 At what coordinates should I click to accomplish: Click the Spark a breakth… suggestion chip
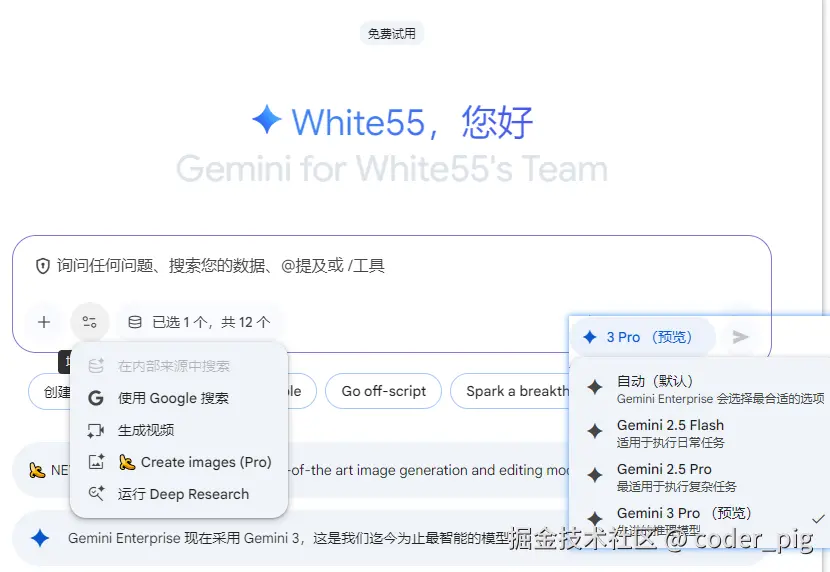pos(510,391)
